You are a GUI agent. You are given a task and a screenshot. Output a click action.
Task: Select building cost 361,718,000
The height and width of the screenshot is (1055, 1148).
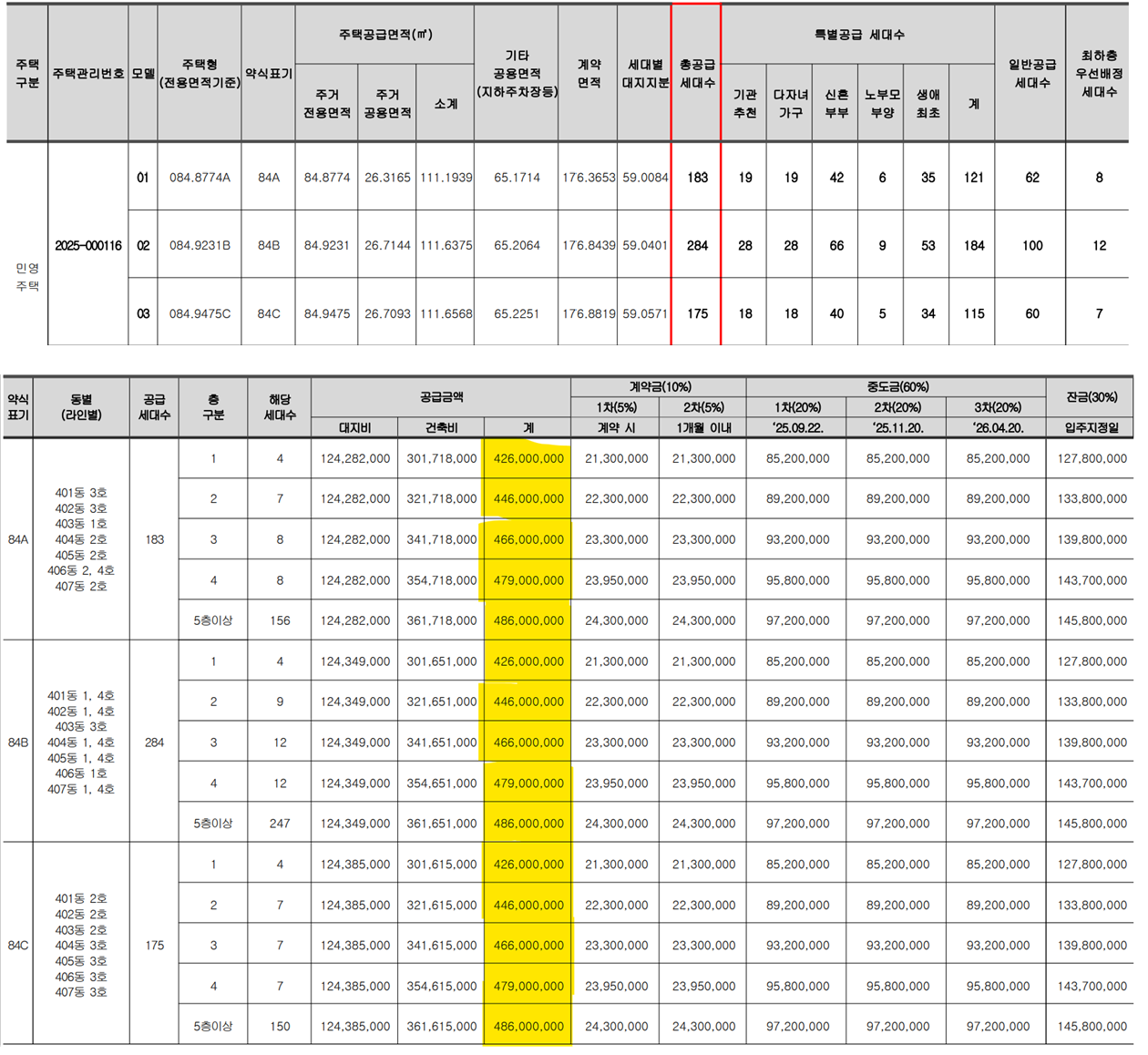coord(442,620)
